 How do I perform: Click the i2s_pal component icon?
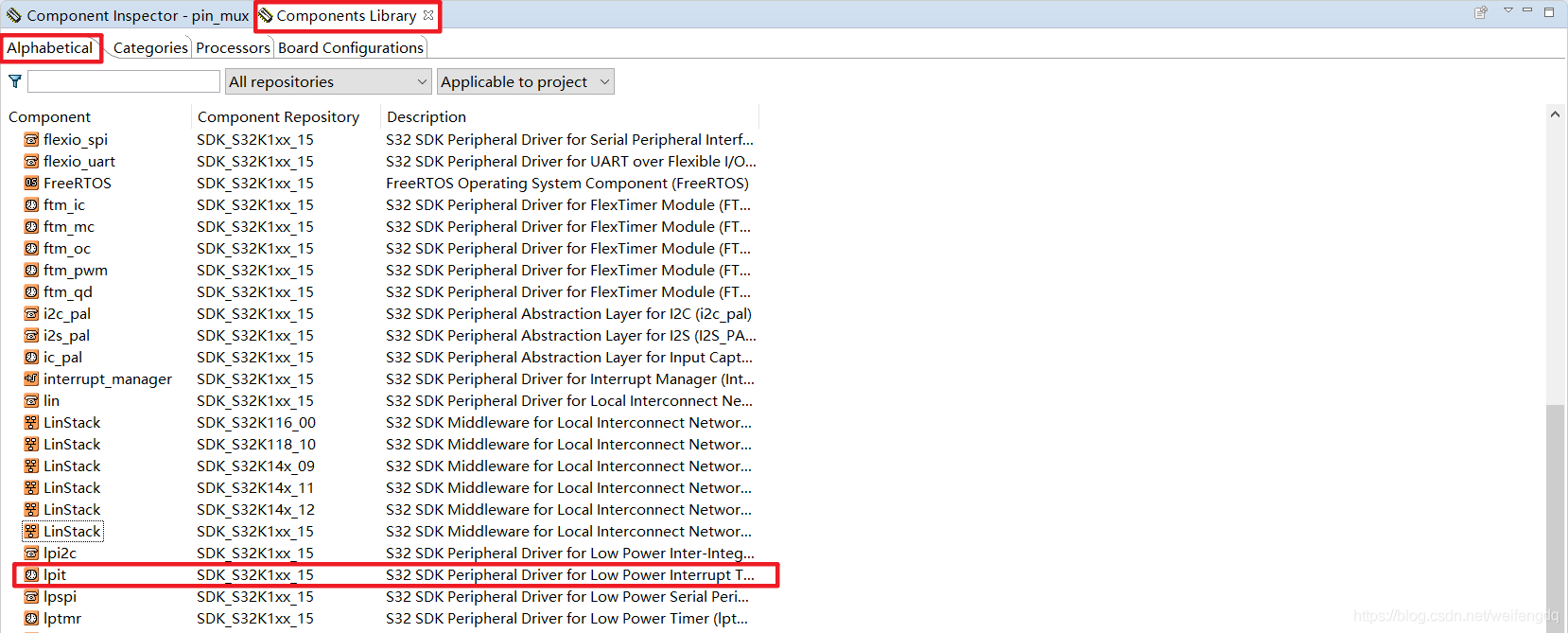coord(31,336)
